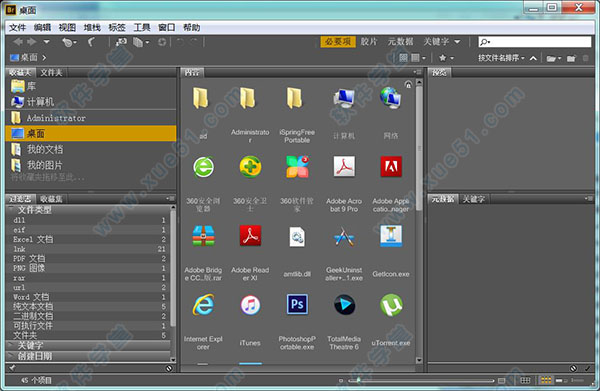This screenshot has width=600, height=391.
Task: Go forward with the right arrow
Action: [32, 42]
